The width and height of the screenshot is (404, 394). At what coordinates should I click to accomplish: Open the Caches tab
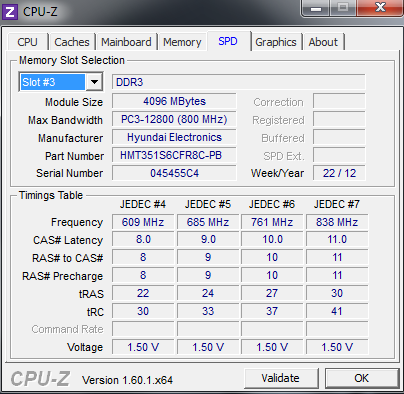[72, 42]
